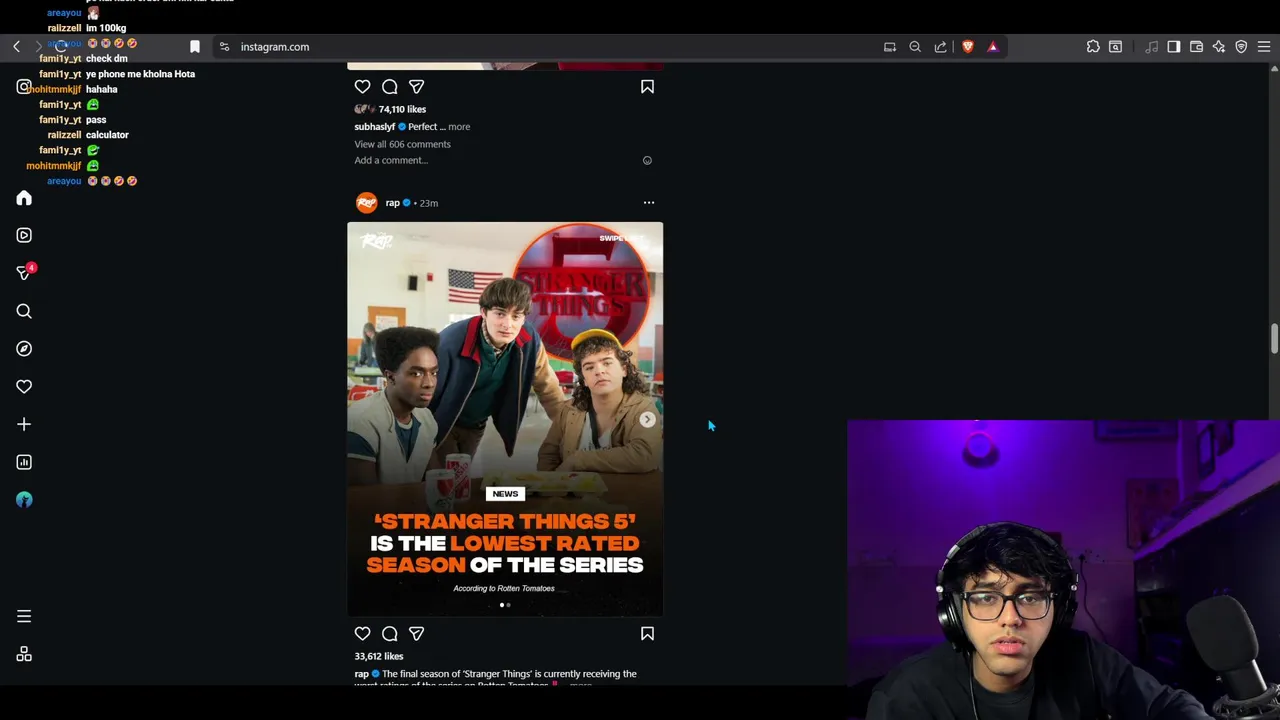
Task: Open Brave Shields lion icon
Action: coord(967,47)
